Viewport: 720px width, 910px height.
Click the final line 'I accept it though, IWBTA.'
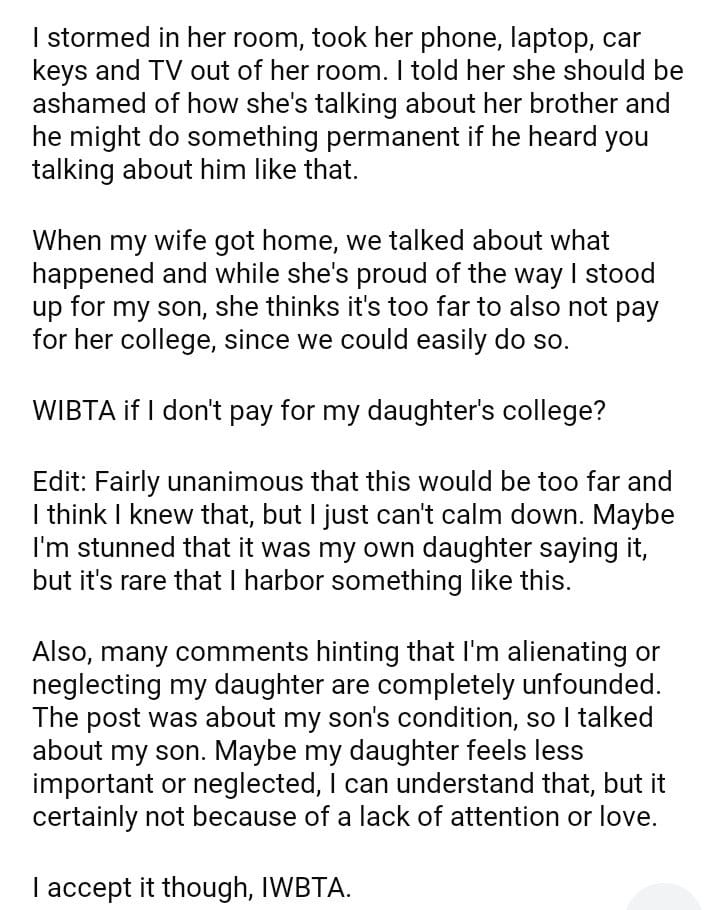coord(192,888)
